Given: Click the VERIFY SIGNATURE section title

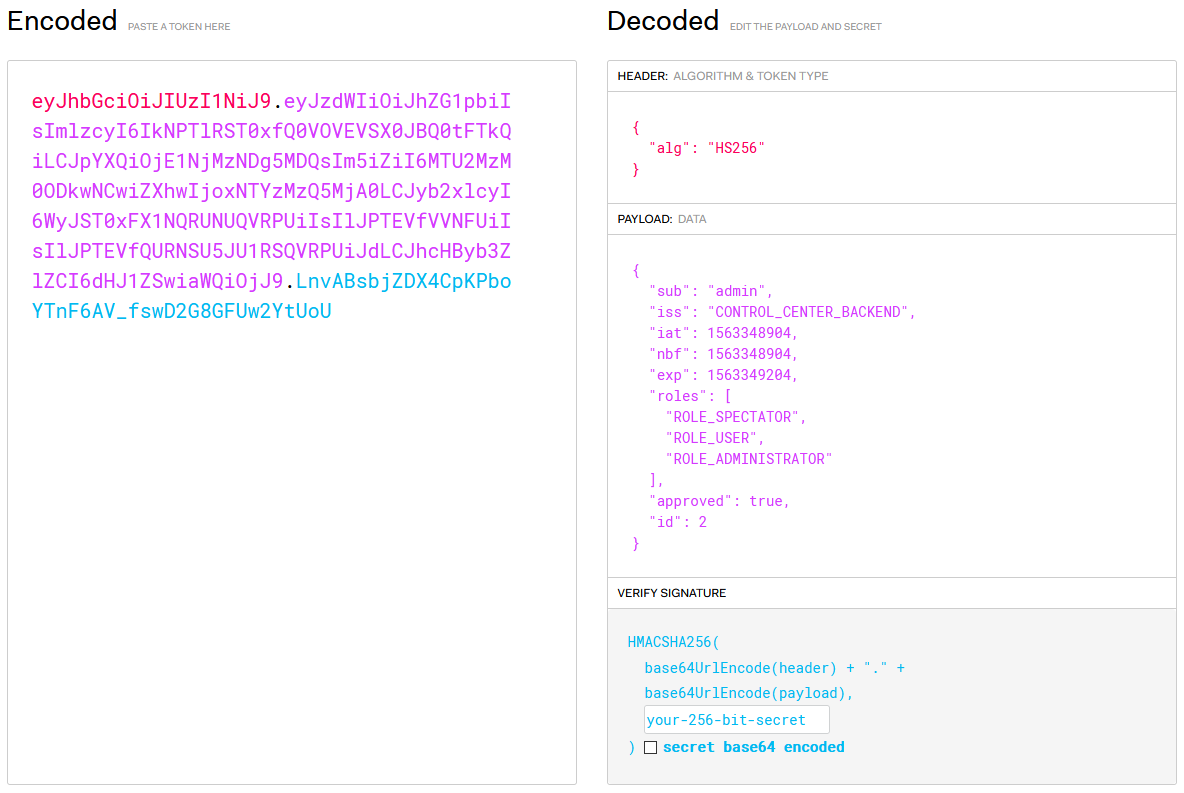Looking at the screenshot, I should pos(671,593).
